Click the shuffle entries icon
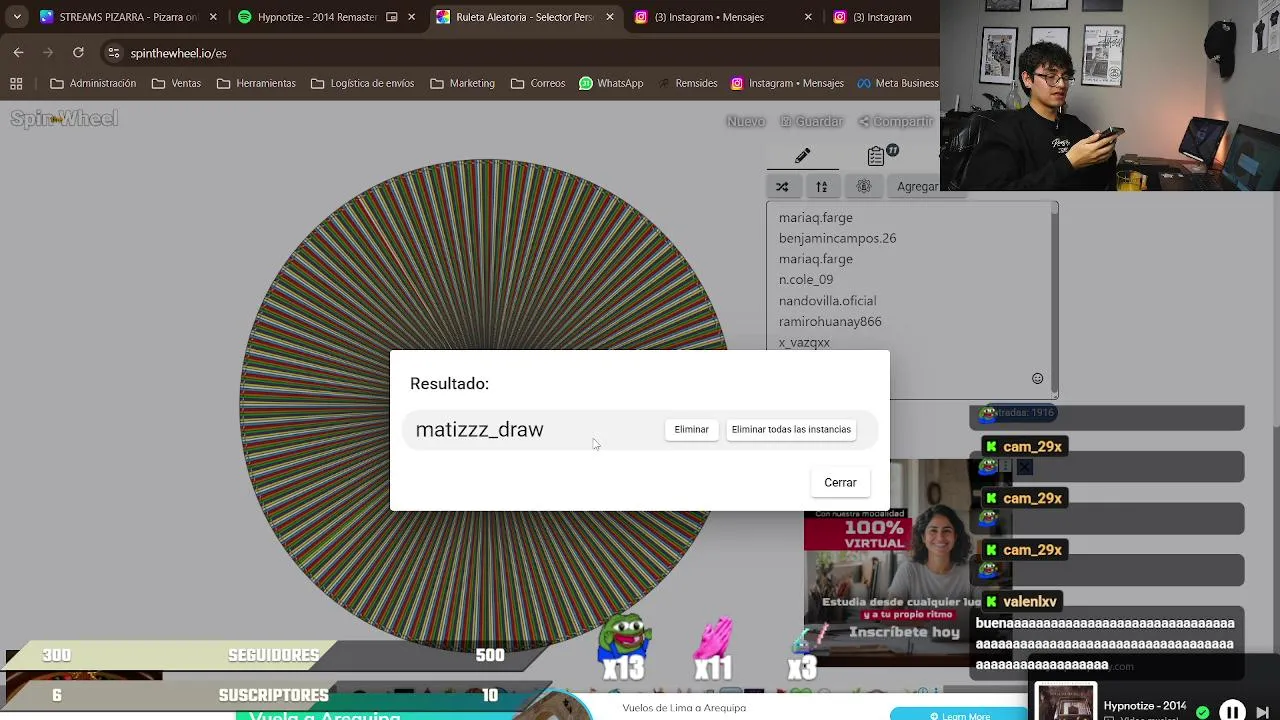Viewport: 1280px width, 720px height. [x=782, y=186]
